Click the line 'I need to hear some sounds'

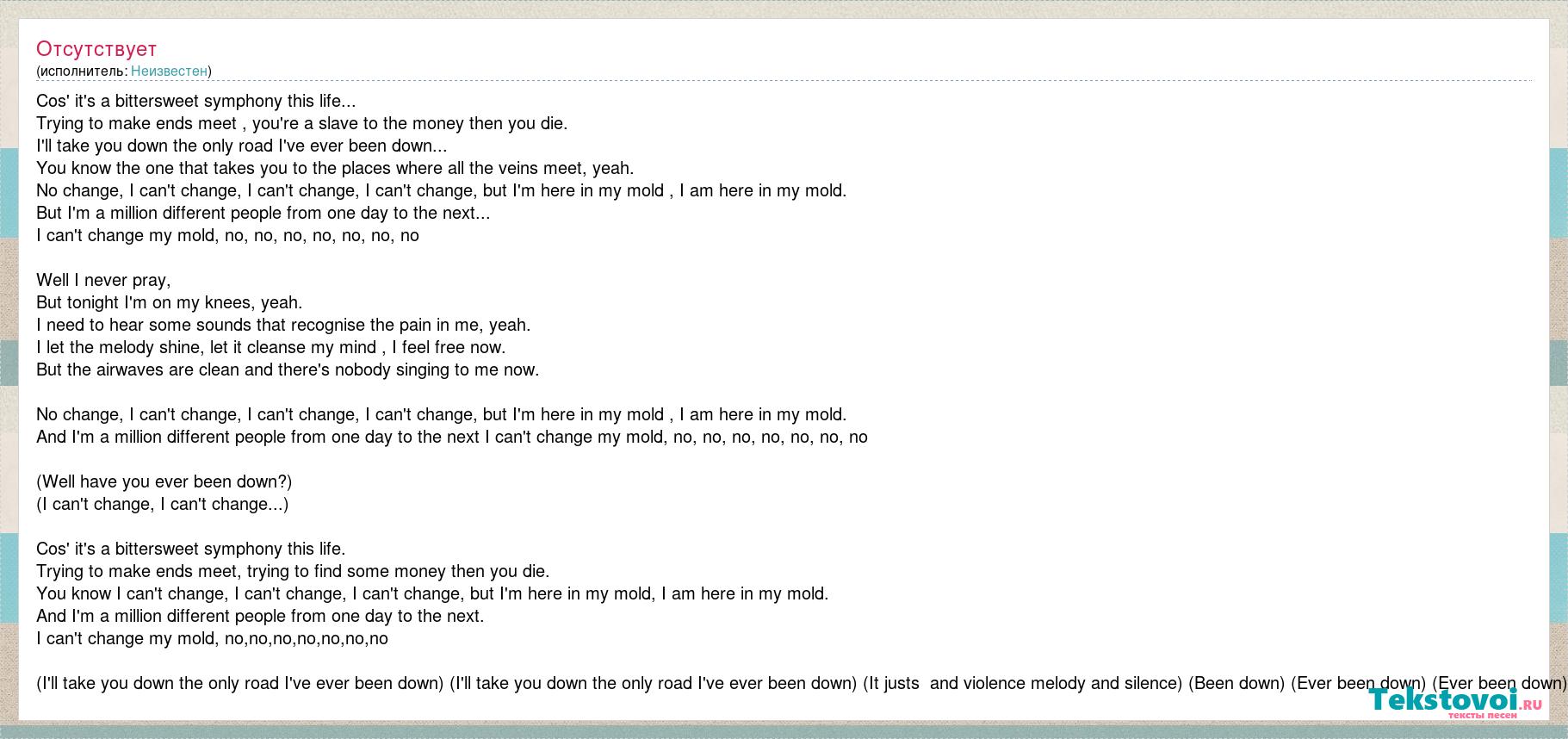pos(283,325)
